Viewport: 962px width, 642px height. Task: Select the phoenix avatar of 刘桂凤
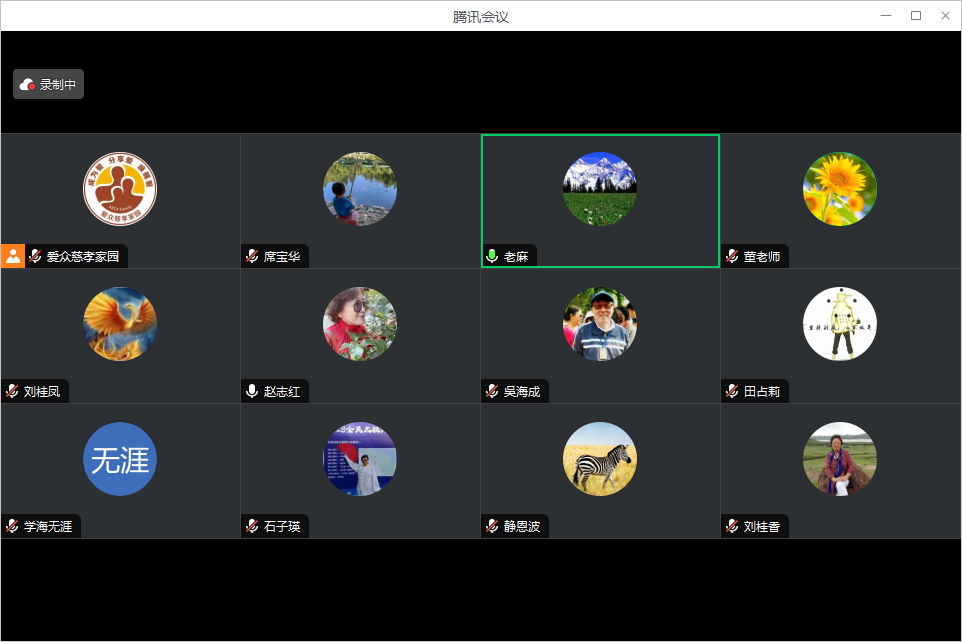(x=120, y=324)
